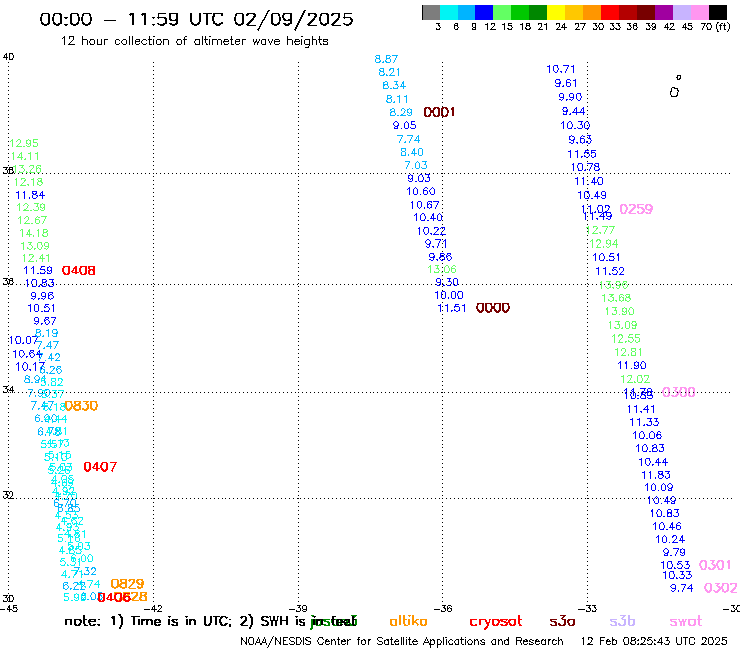Select the light green 15 ft swatch
Viewport: 740px width, 650px height.
pos(502,12)
